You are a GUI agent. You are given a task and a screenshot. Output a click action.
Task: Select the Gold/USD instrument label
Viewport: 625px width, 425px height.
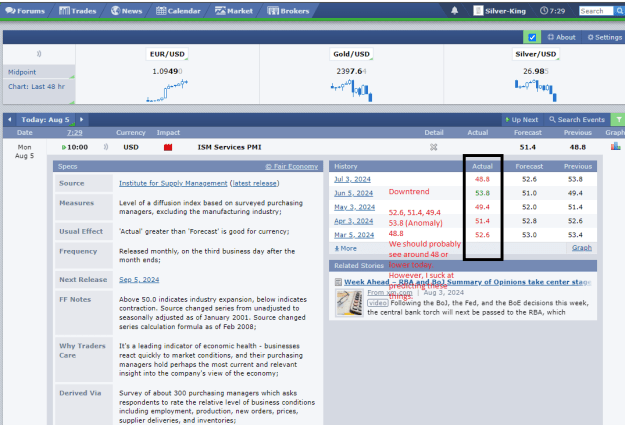coord(351,54)
